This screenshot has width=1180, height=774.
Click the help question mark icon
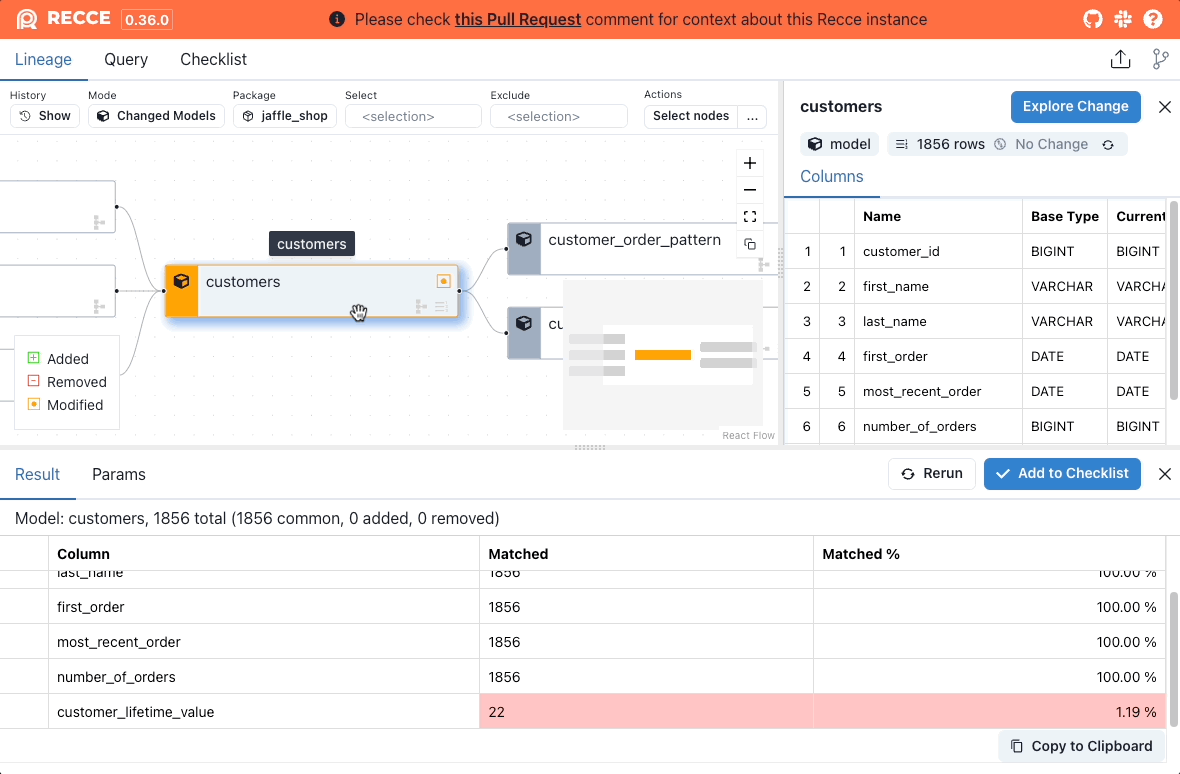click(1153, 19)
